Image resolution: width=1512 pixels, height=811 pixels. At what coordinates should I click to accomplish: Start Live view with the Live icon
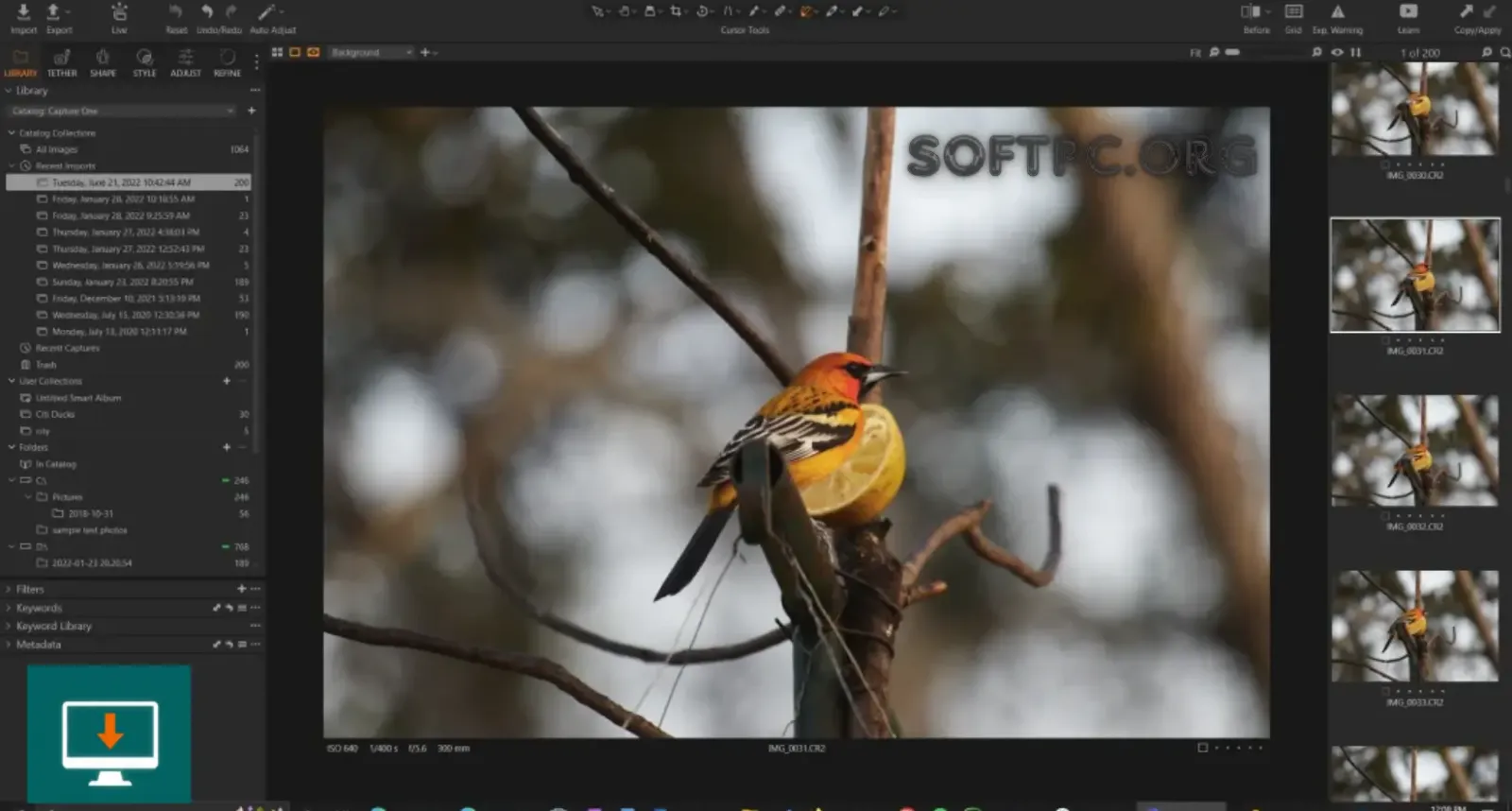tap(119, 11)
